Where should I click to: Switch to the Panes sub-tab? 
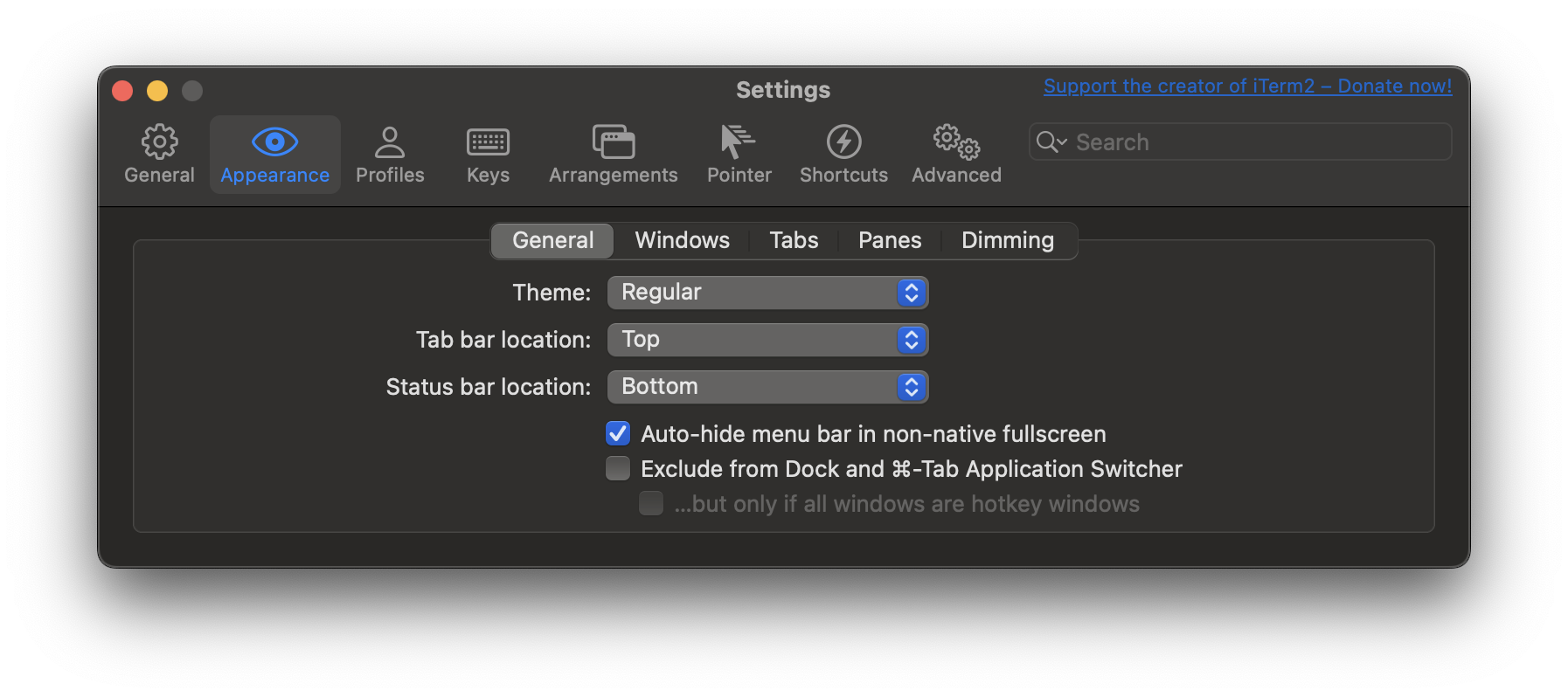890,240
